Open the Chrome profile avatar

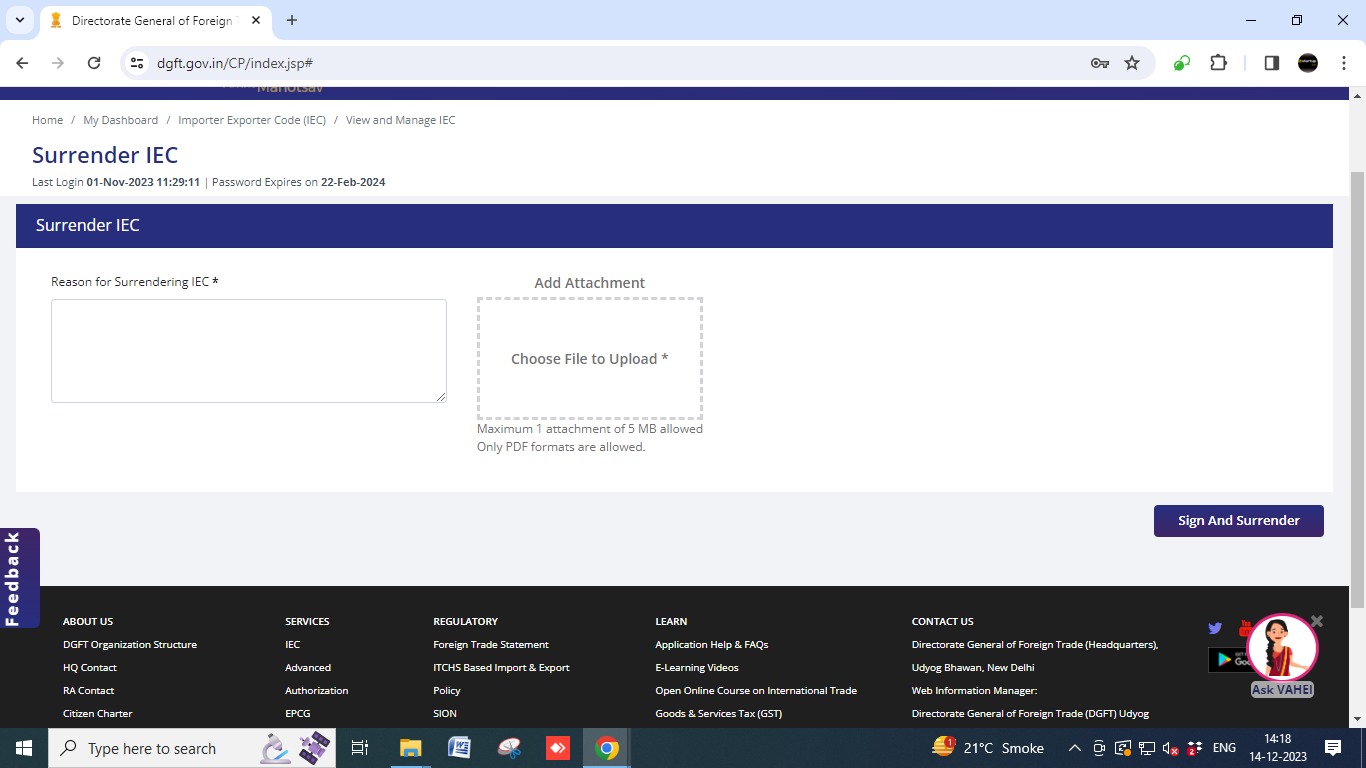tap(1308, 63)
